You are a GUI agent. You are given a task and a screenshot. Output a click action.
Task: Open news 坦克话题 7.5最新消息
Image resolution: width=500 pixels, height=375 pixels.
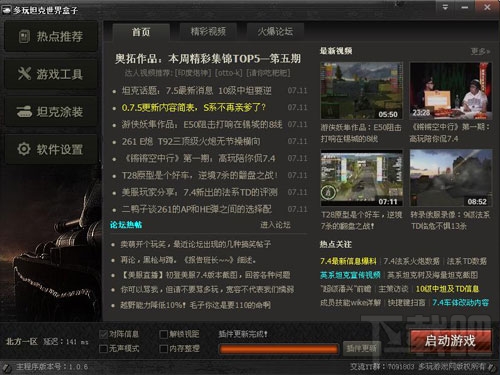[x=196, y=91]
